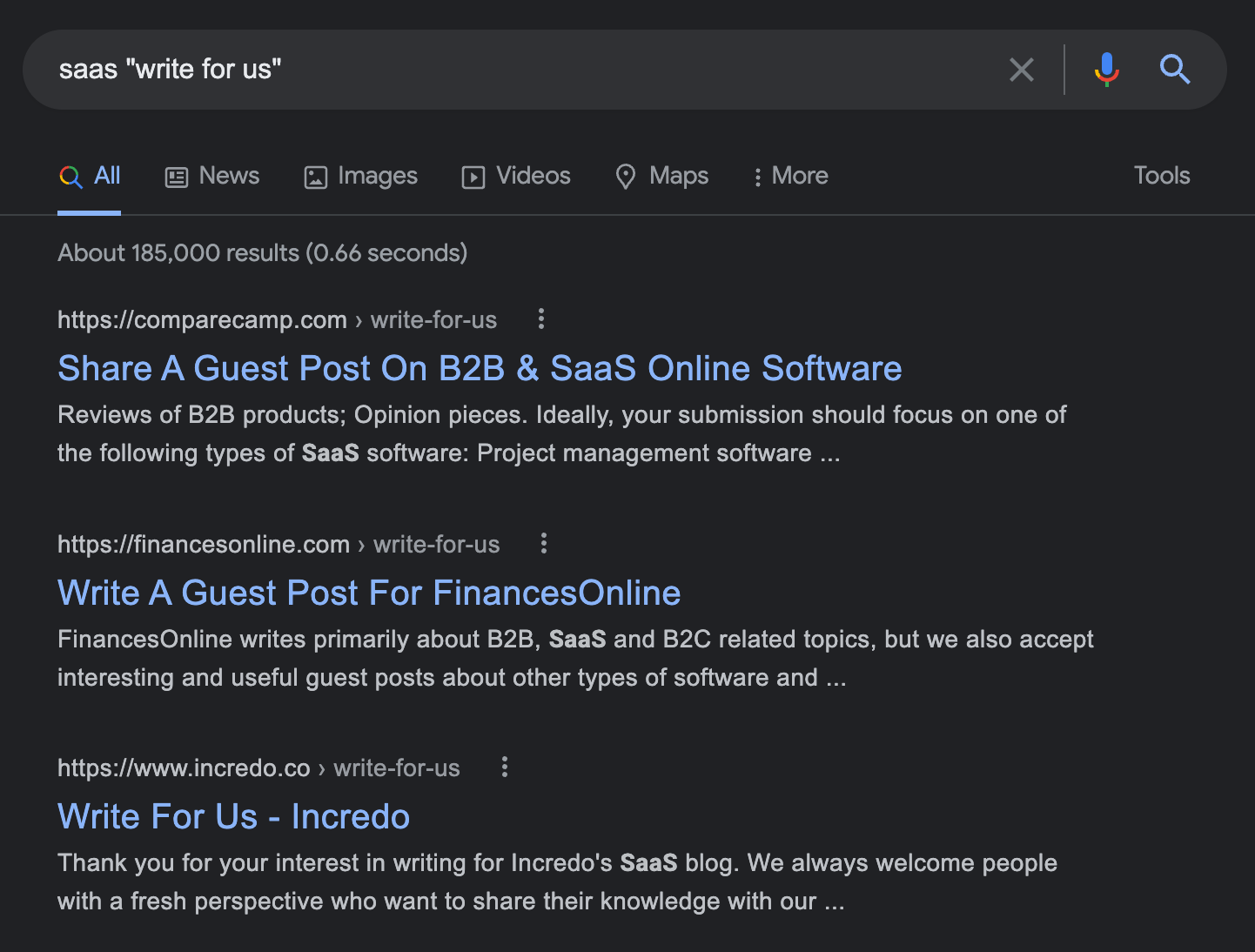The width and height of the screenshot is (1255, 952).
Task: Open the Write A Guest Post For FinancesOnline result
Action: 368,593
